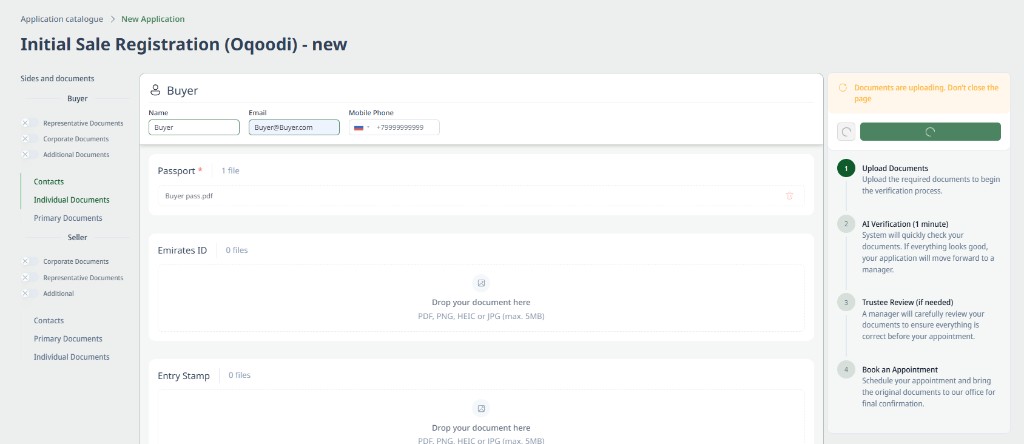Click the 'Documents are uploading' warning text
This screenshot has width=1024, height=444.
(926, 93)
